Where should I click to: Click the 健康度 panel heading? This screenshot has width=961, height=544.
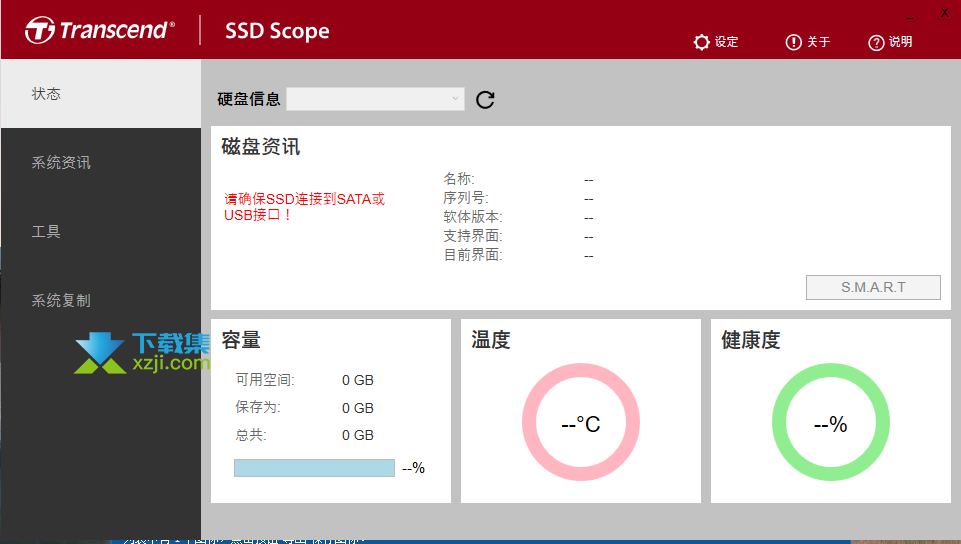pos(751,340)
